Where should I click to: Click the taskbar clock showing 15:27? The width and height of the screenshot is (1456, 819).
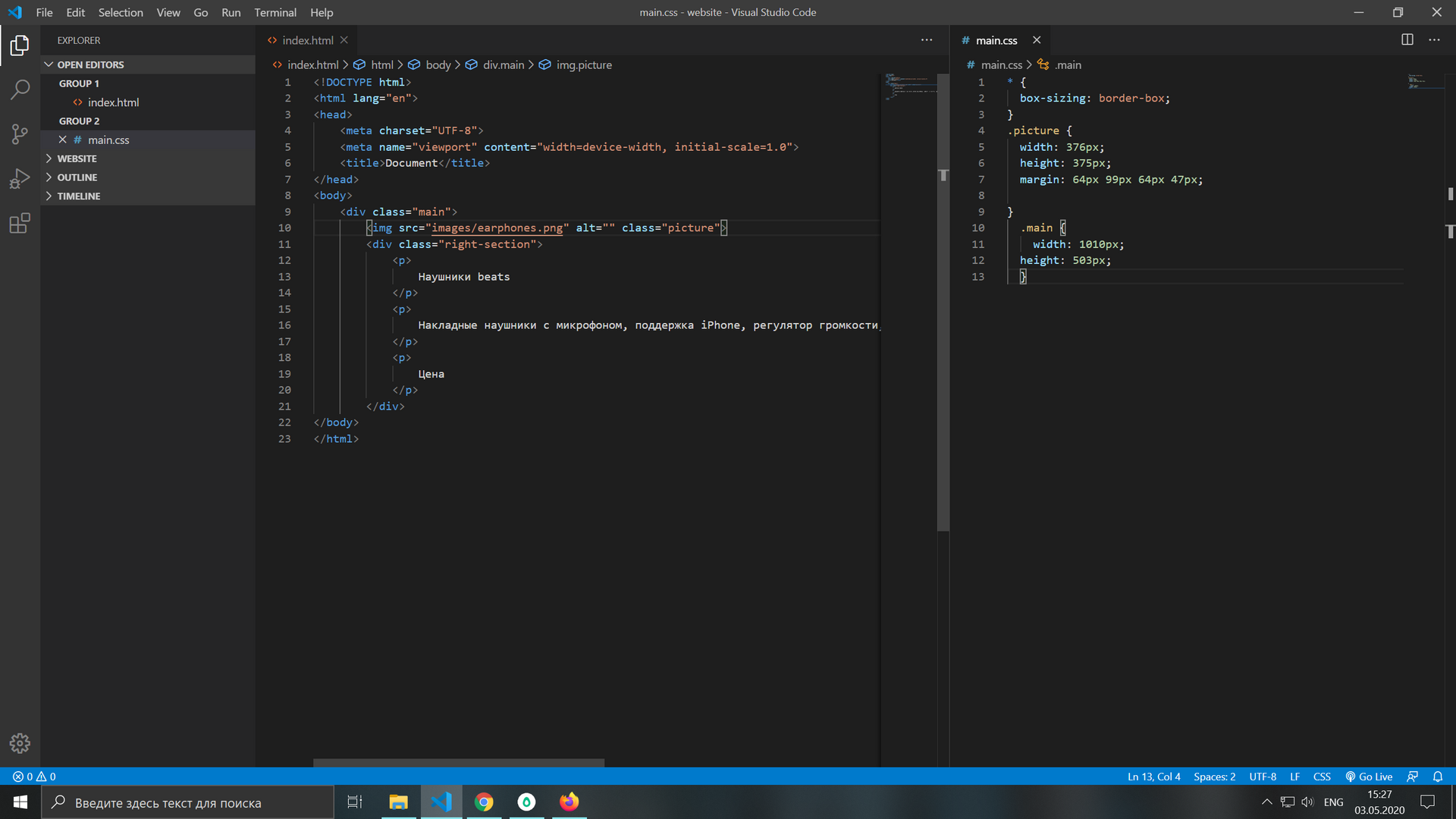pos(1379,802)
